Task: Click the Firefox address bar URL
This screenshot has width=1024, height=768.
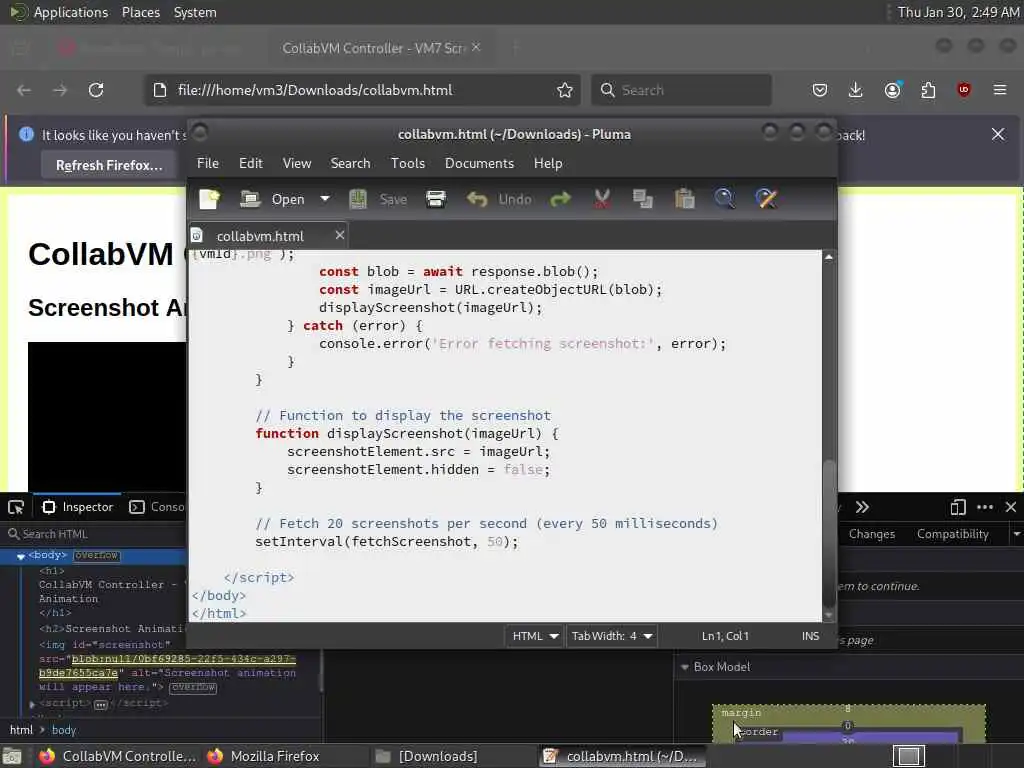Action: point(315,90)
